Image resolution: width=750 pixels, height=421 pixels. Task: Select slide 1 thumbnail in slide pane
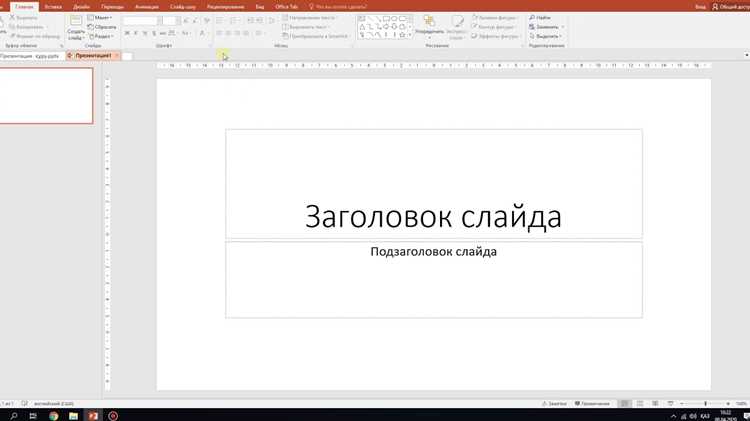46,96
